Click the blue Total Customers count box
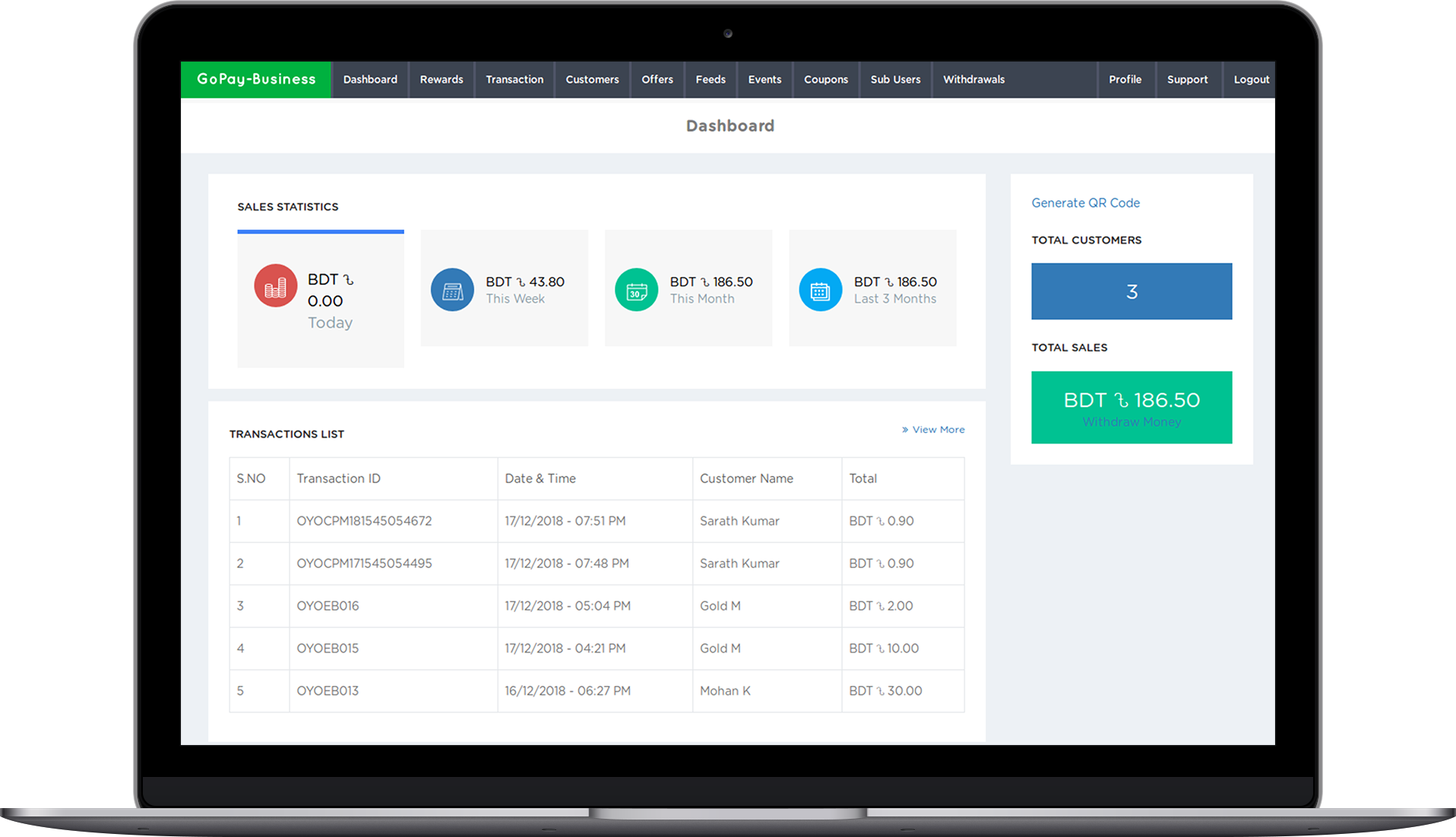The height and width of the screenshot is (837, 1456). 1132,292
